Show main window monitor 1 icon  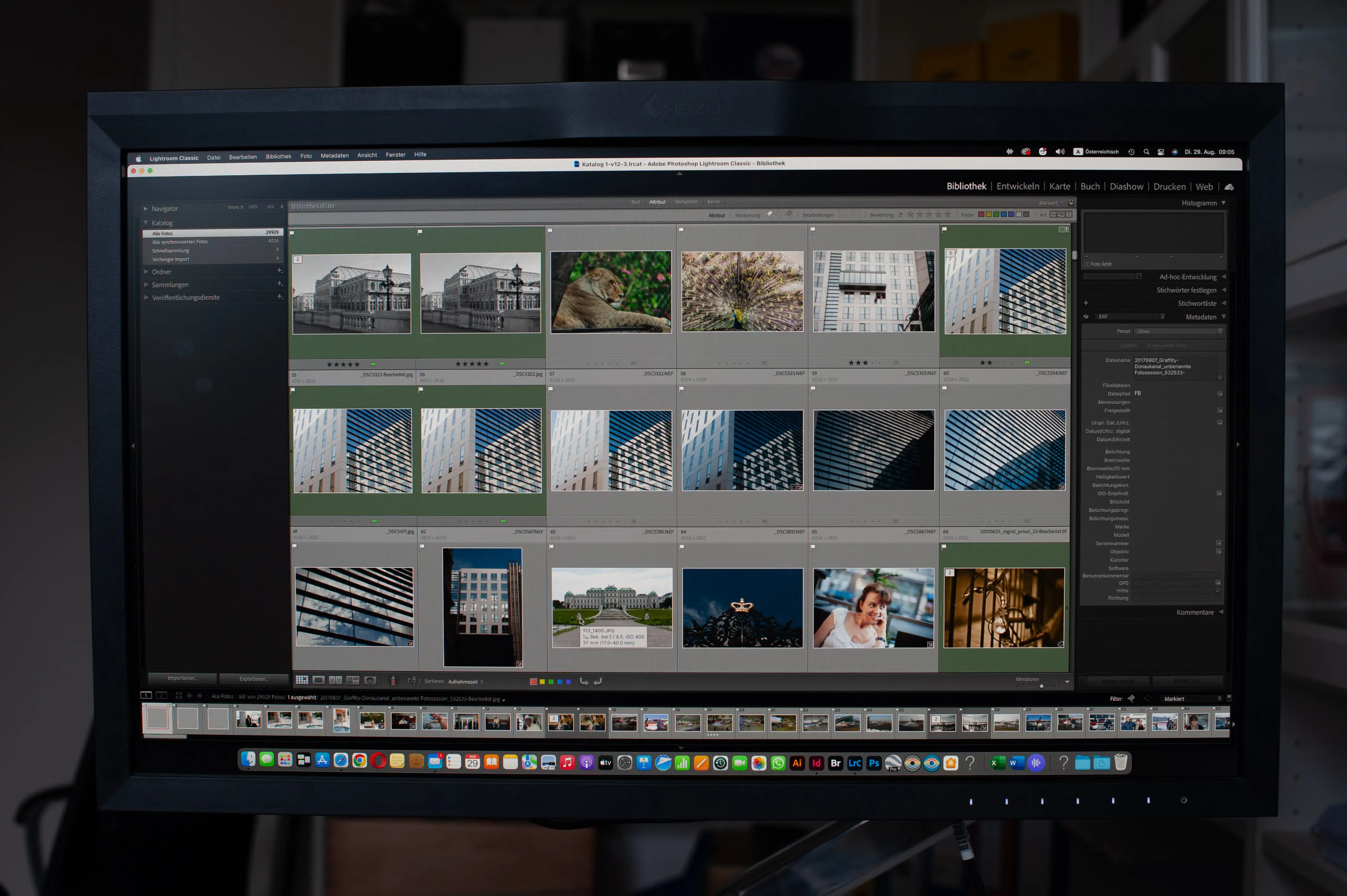point(146,695)
